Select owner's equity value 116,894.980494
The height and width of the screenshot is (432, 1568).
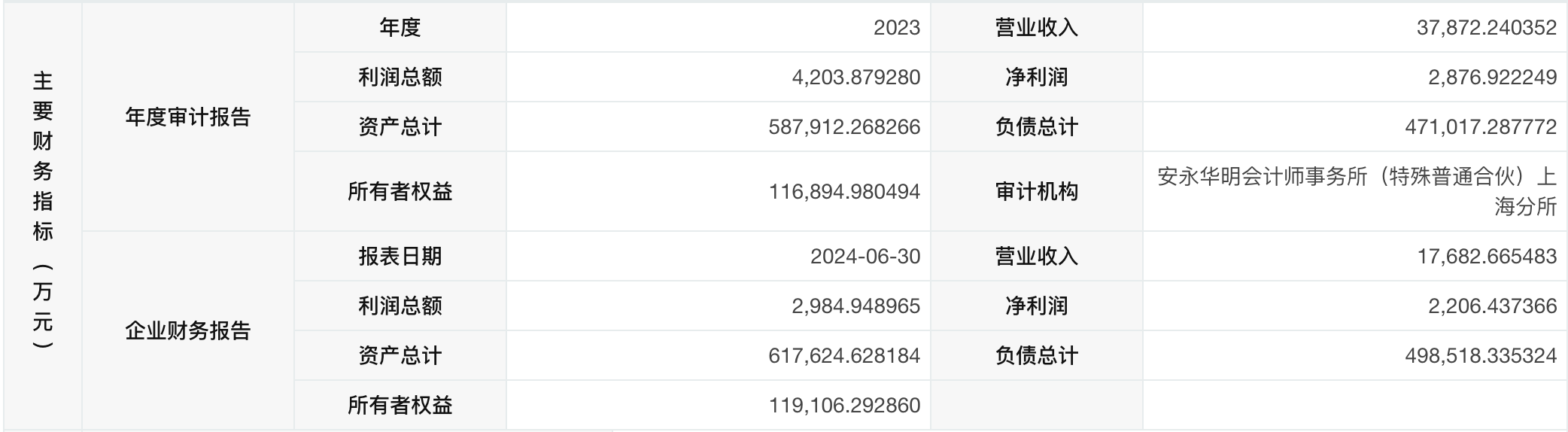[x=843, y=192]
